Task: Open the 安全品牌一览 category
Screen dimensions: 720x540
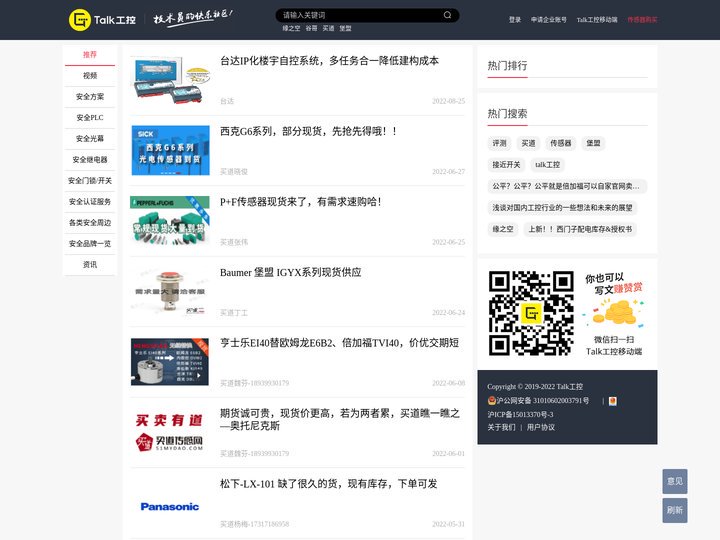Action: point(90,244)
